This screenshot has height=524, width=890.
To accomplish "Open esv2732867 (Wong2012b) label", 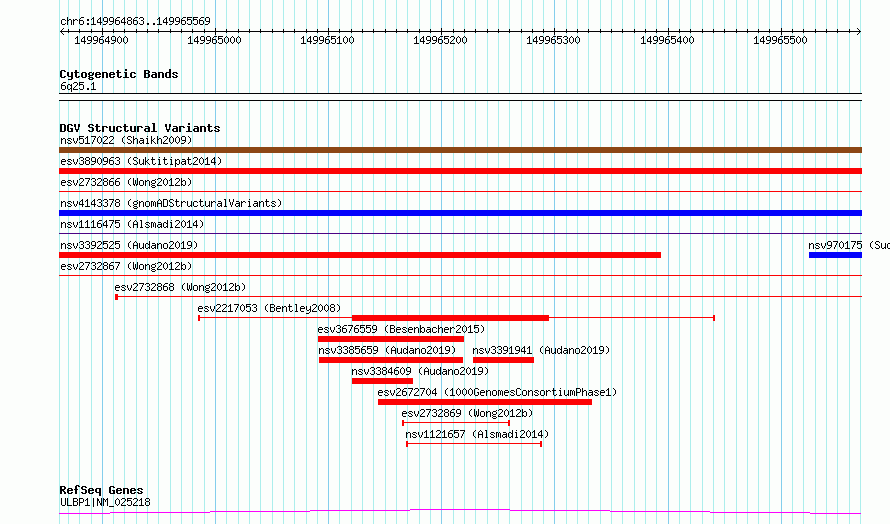I will pos(126,266).
